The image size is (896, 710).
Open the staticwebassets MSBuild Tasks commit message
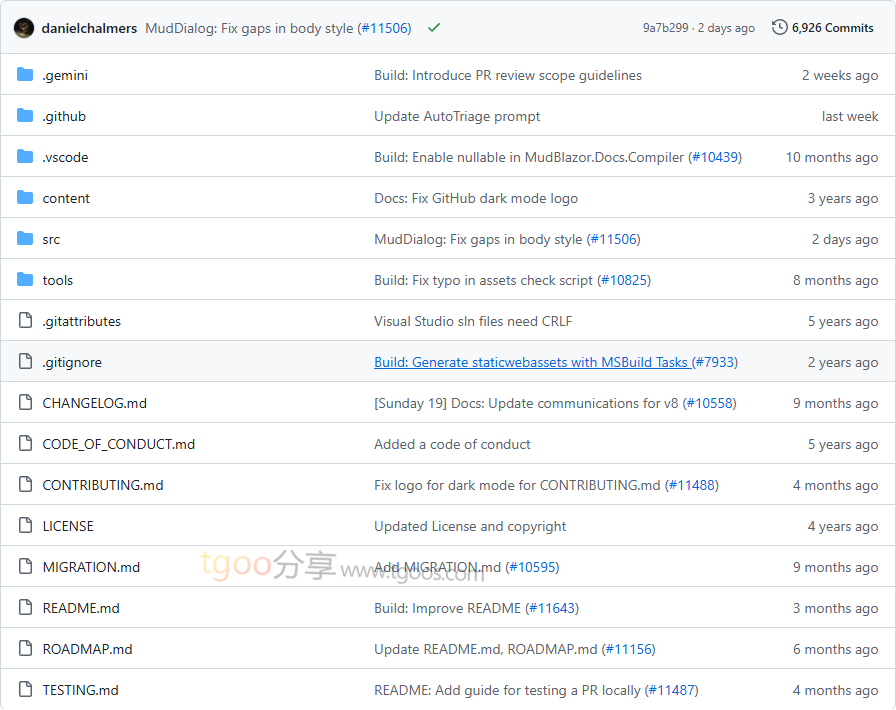point(531,362)
